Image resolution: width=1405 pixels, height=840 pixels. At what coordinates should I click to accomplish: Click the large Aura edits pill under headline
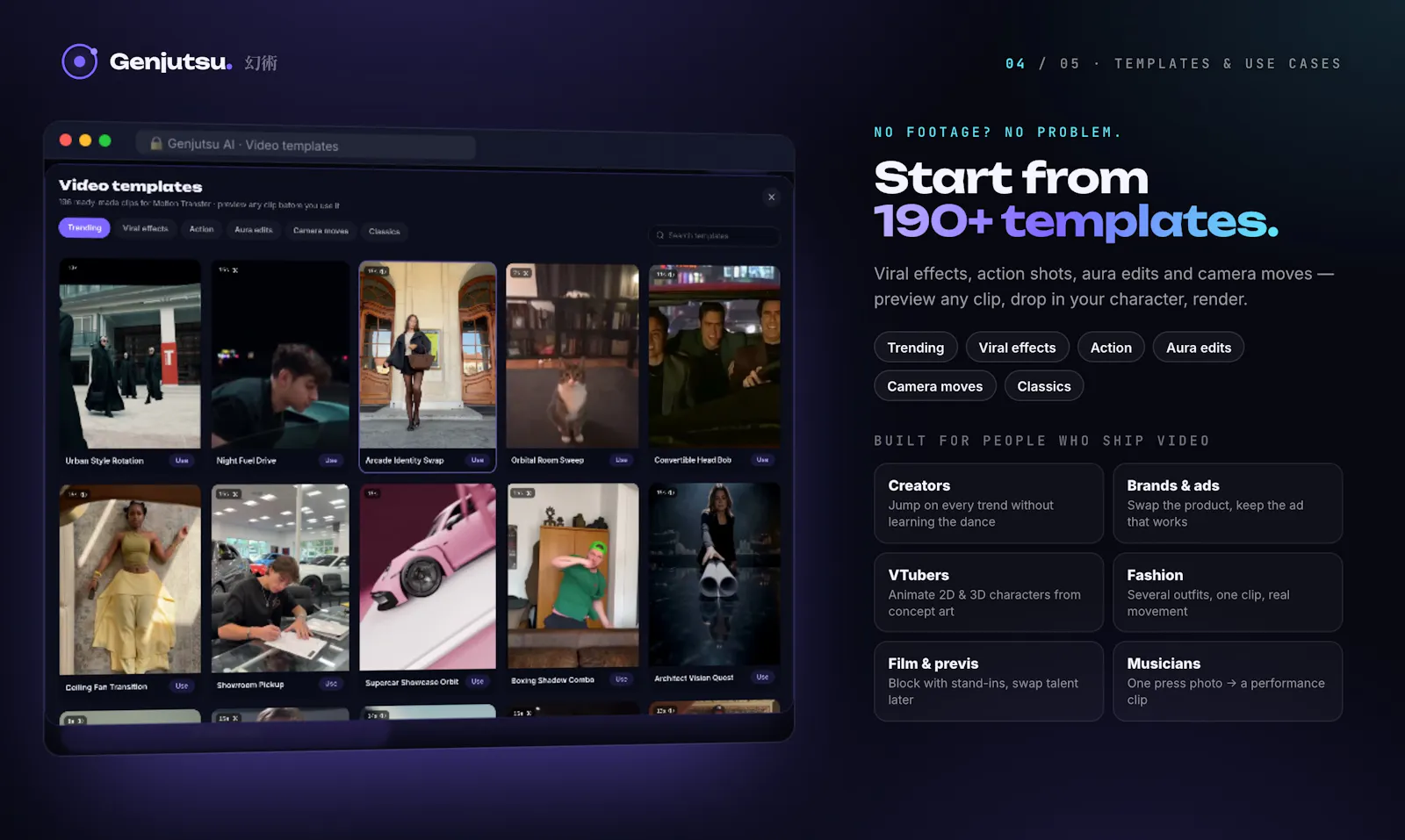point(1199,348)
